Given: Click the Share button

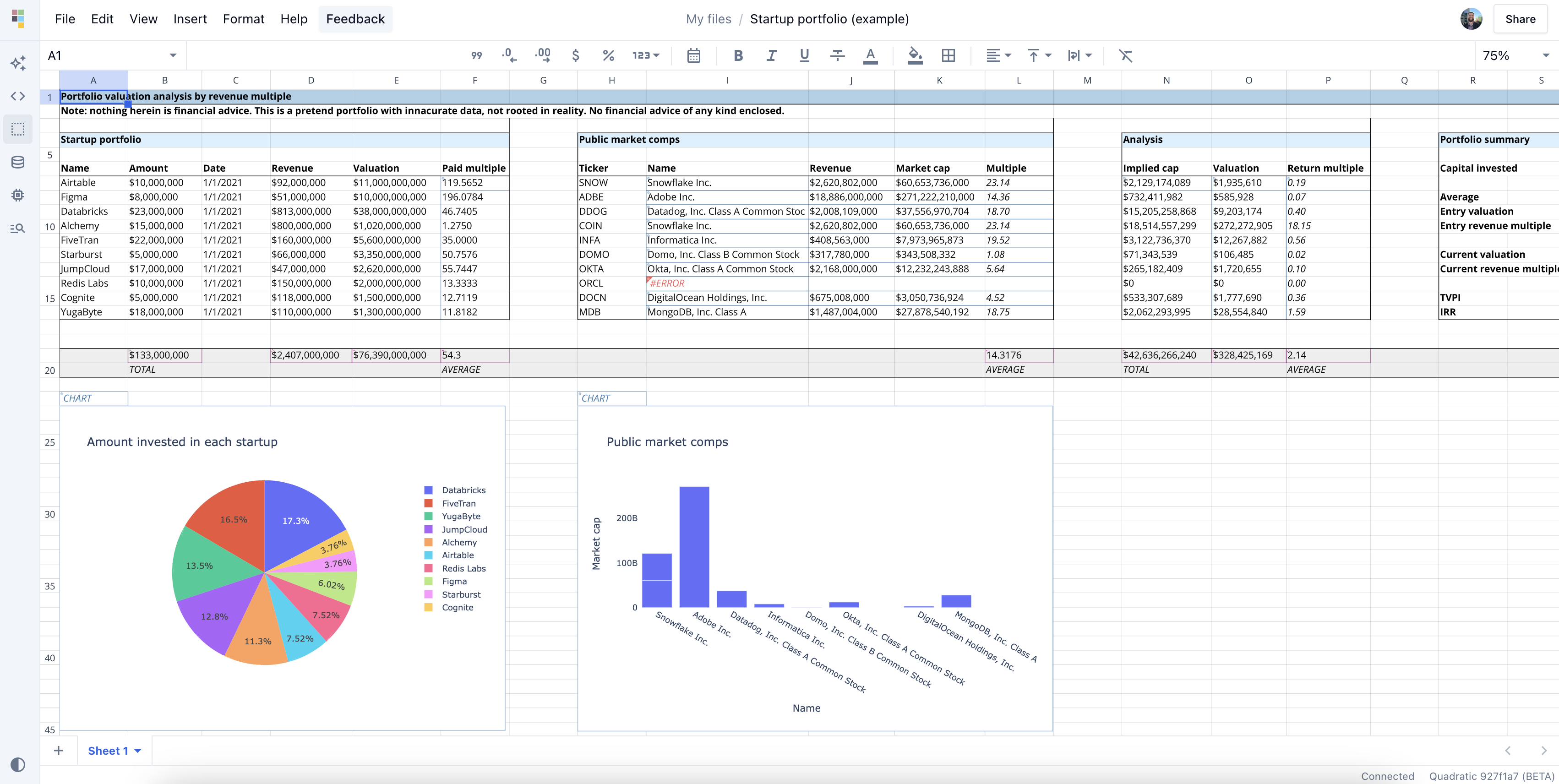Looking at the screenshot, I should (x=1520, y=19).
